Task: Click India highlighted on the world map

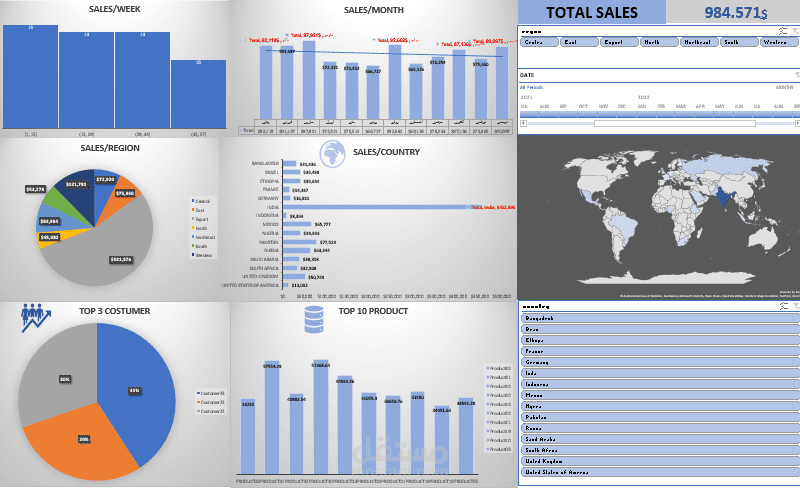Action: pos(722,199)
